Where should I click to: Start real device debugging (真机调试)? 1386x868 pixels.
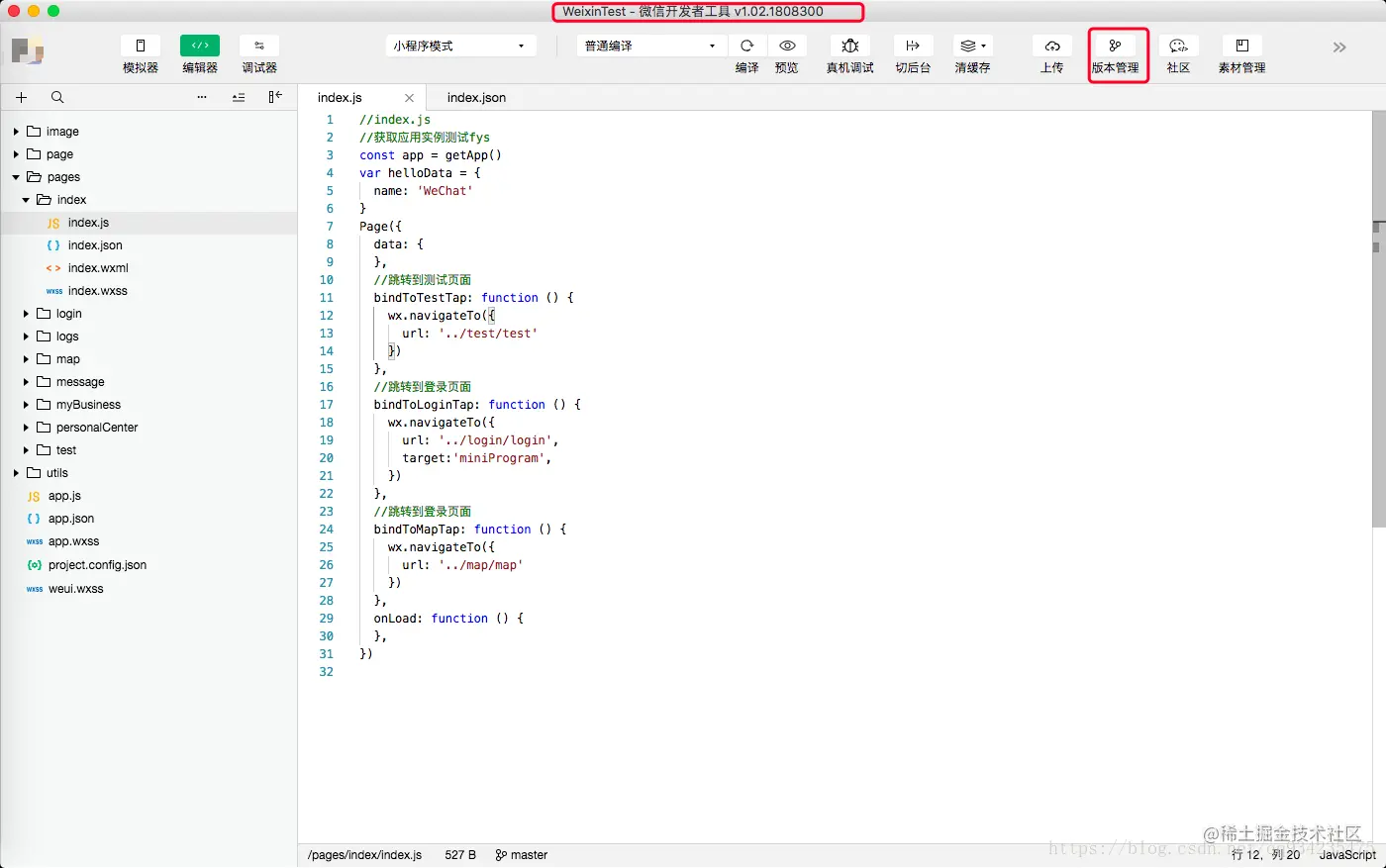850,46
